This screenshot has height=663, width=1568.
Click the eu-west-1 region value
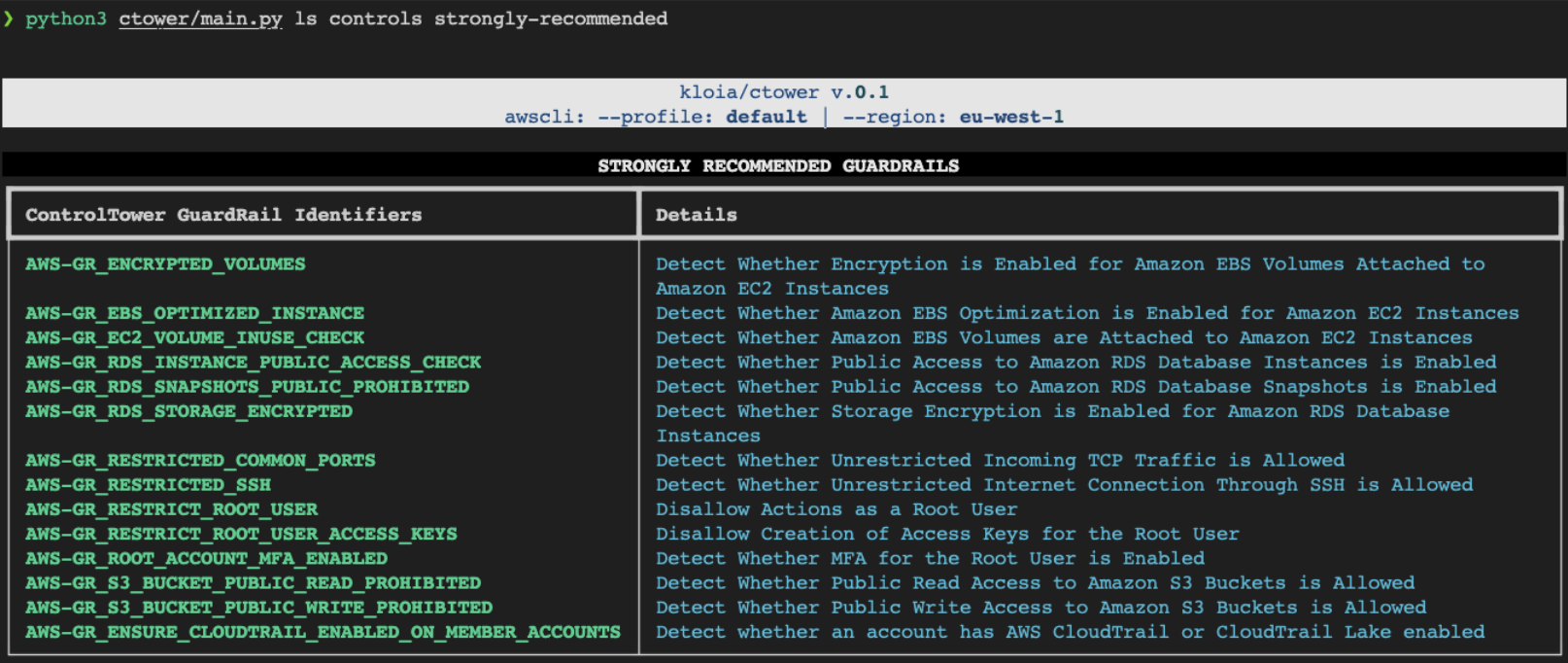pos(1011,117)
